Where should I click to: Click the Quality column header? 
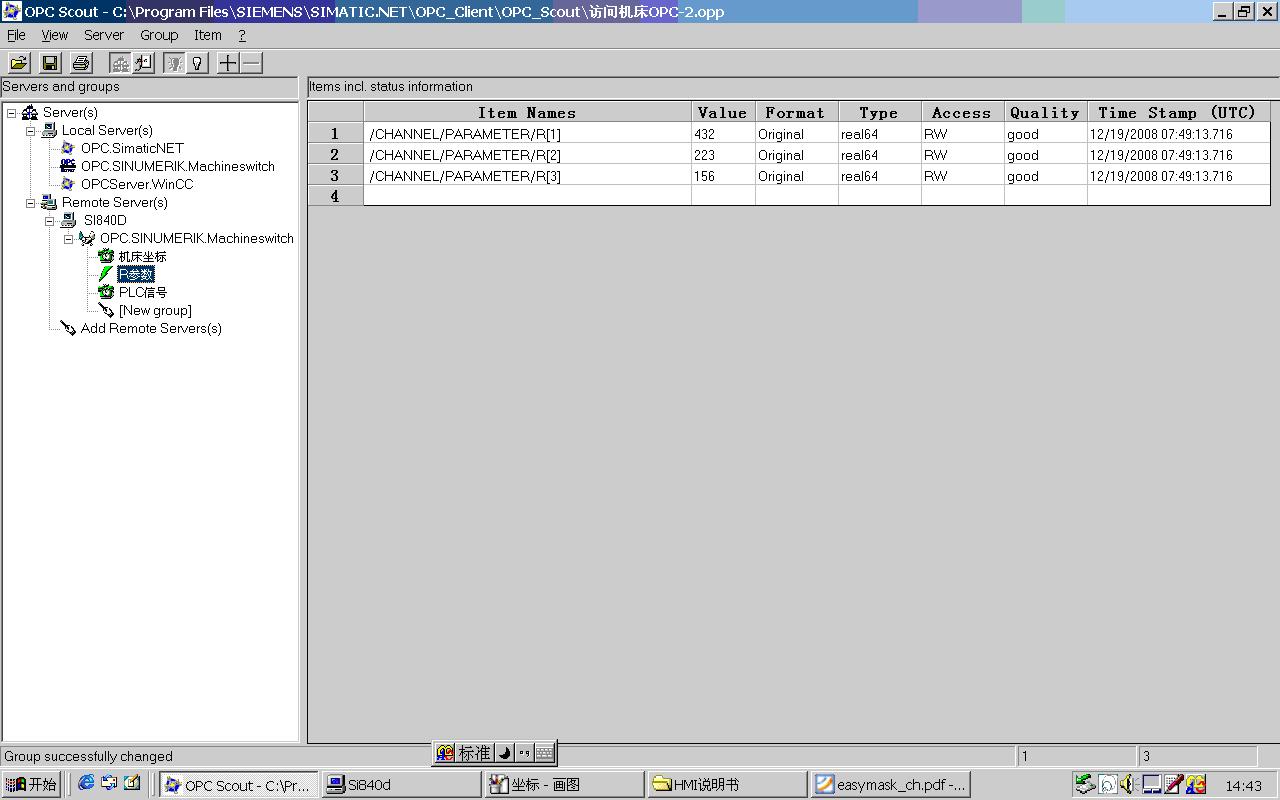(1045, 113)
